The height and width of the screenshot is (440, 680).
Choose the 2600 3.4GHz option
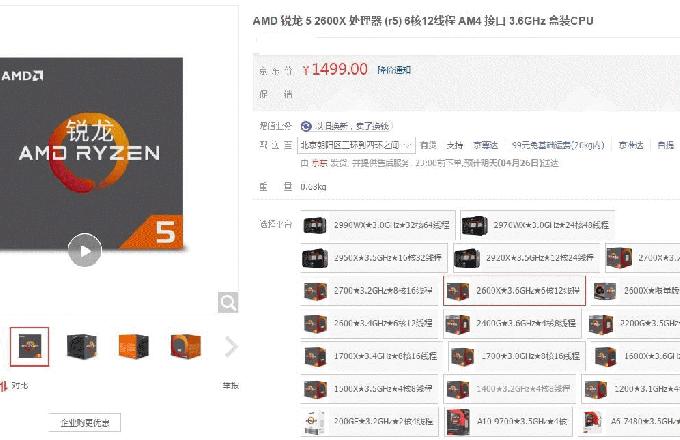pos(369,323)
